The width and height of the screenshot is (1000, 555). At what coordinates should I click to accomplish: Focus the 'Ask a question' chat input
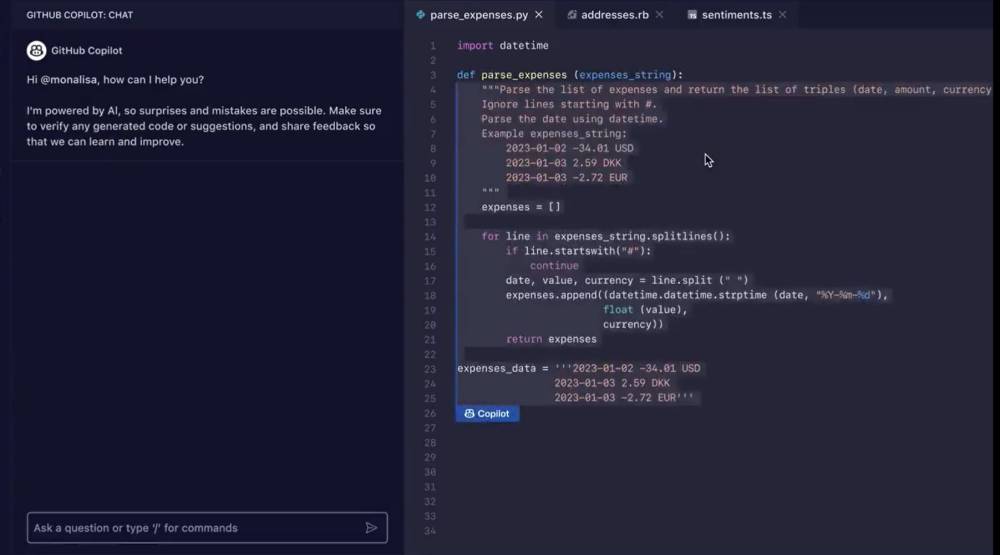point(207,528)
